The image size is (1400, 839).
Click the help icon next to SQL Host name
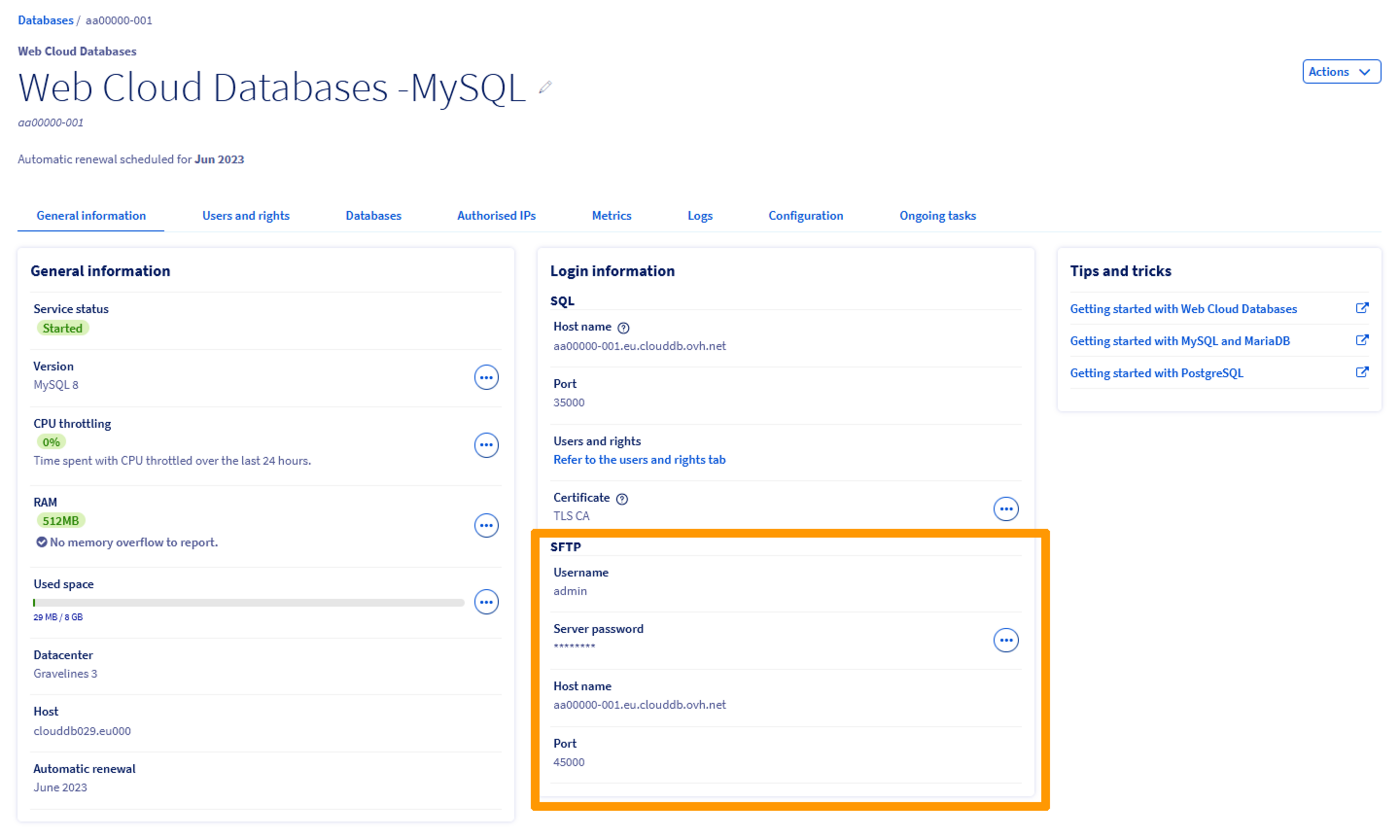click(x=624, y=326)
